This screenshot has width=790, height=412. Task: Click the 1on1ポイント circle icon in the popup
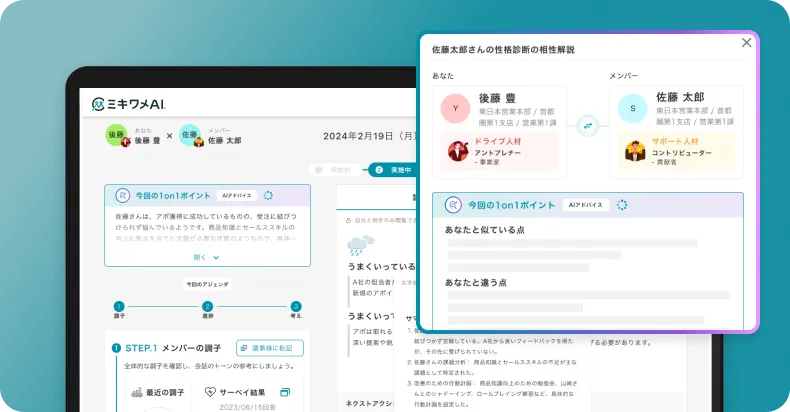[453, 205]
